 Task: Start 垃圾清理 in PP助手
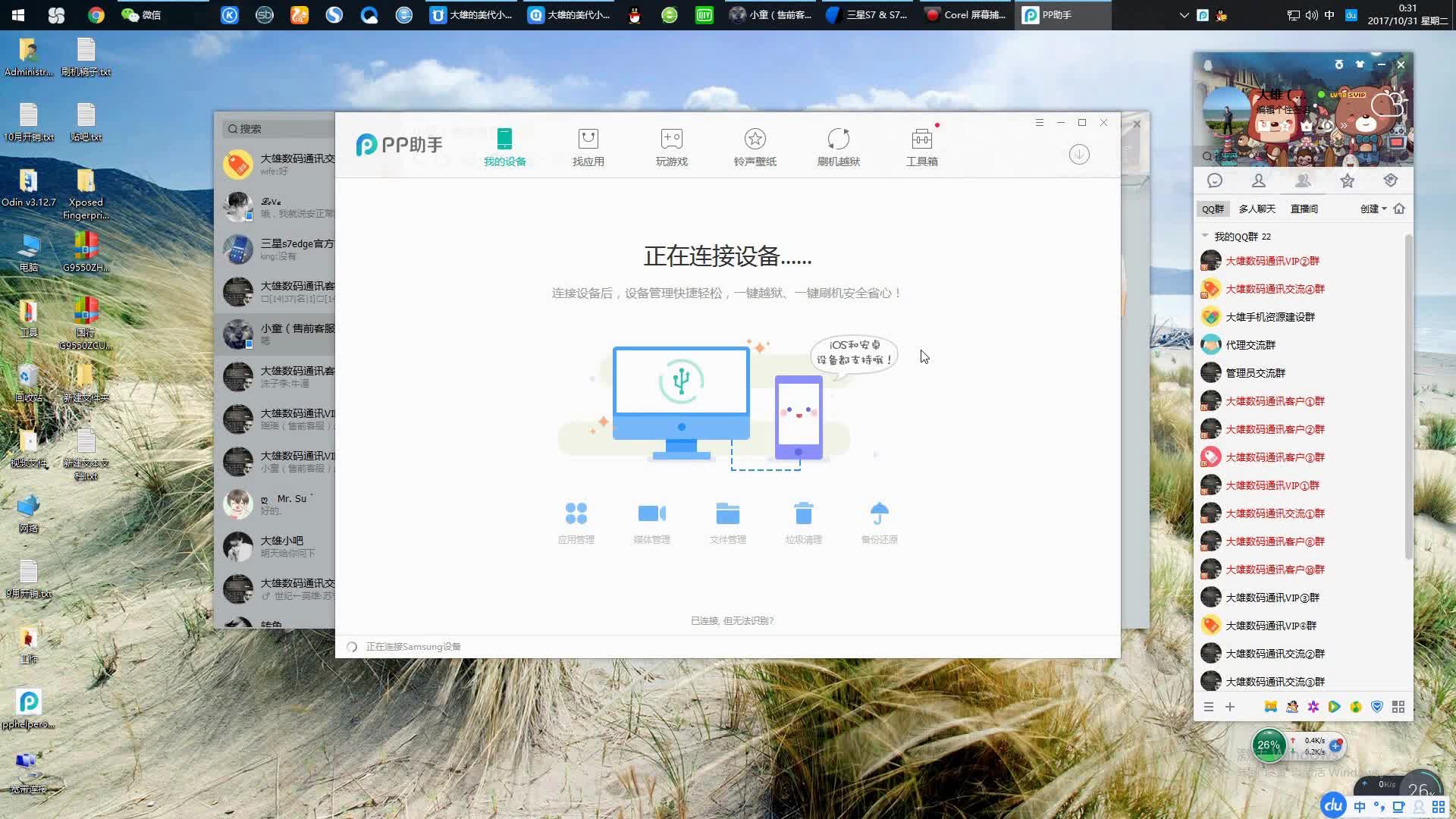pos(804,522)
